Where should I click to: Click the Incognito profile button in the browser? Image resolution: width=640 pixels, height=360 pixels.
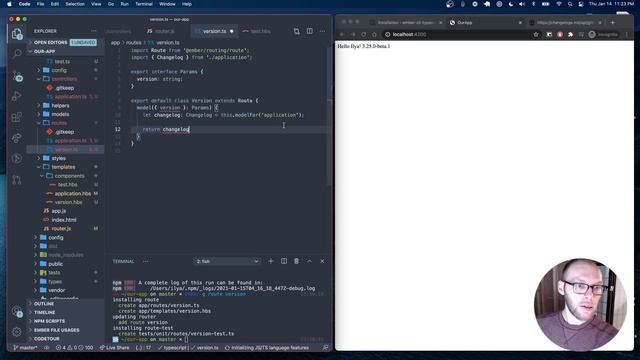pos(603,35)
